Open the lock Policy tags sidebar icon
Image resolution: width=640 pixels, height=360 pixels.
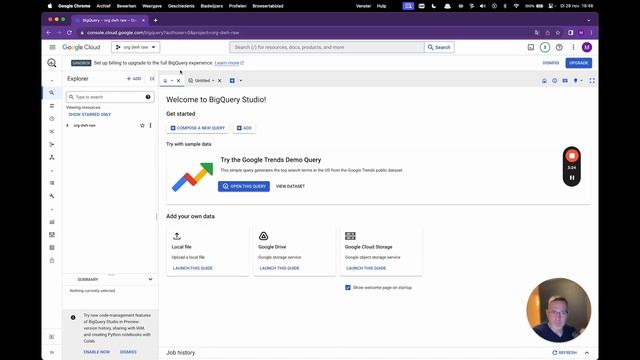52,260
